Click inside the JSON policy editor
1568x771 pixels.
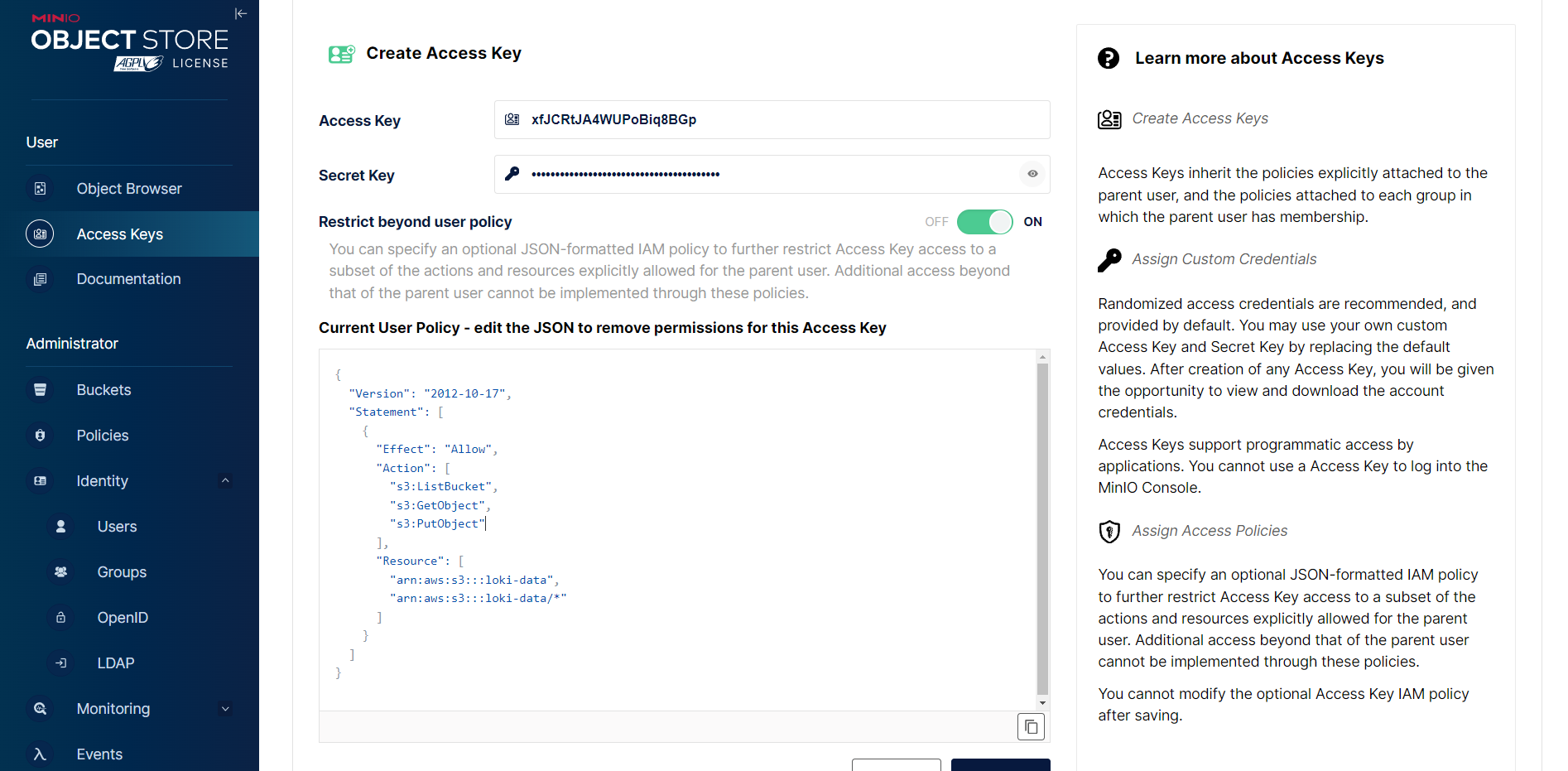click(x=677, y=530)
